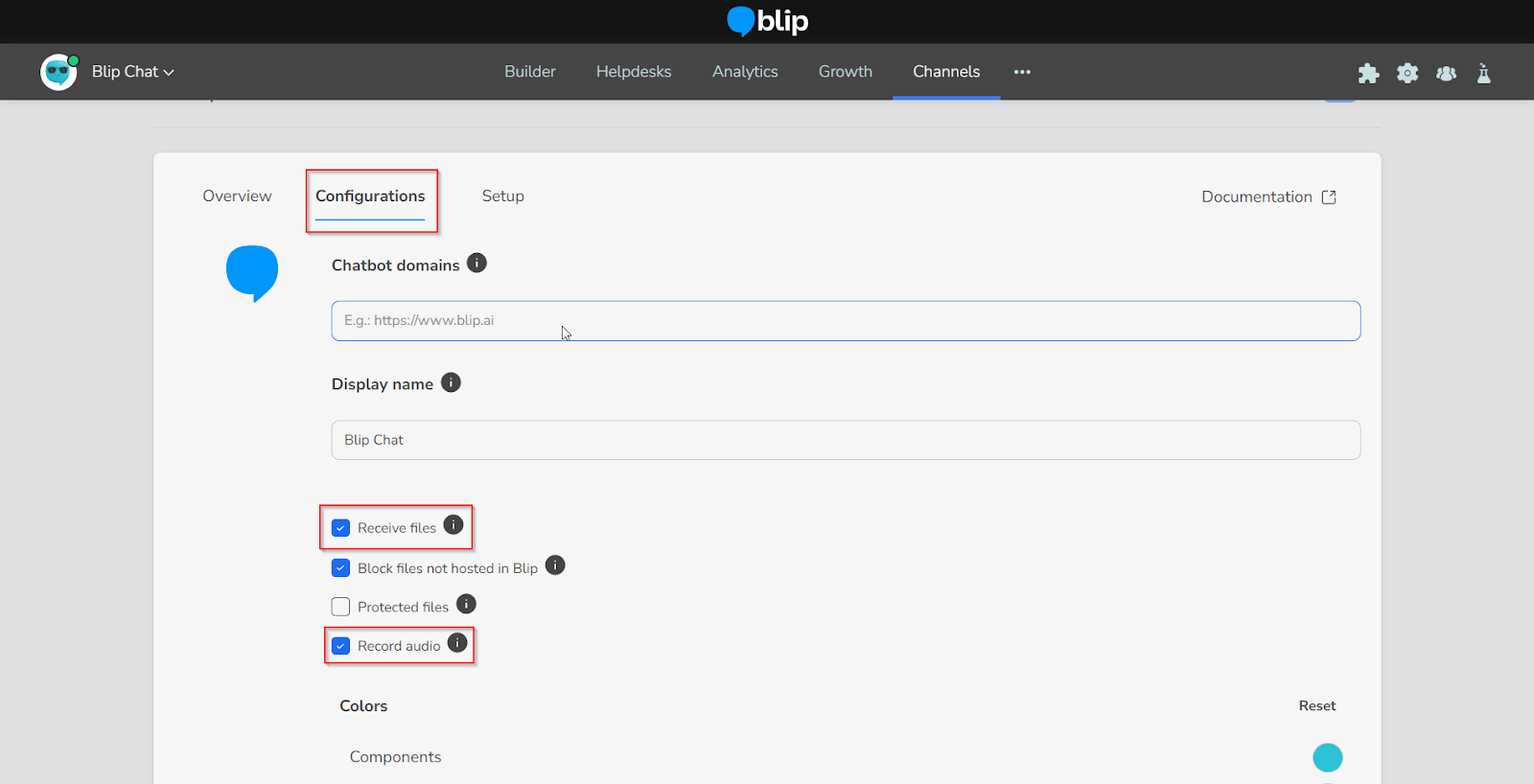Screen dimensions: 1534x784
Task: Open the Analytics menu item
Action: click(745, 72)
